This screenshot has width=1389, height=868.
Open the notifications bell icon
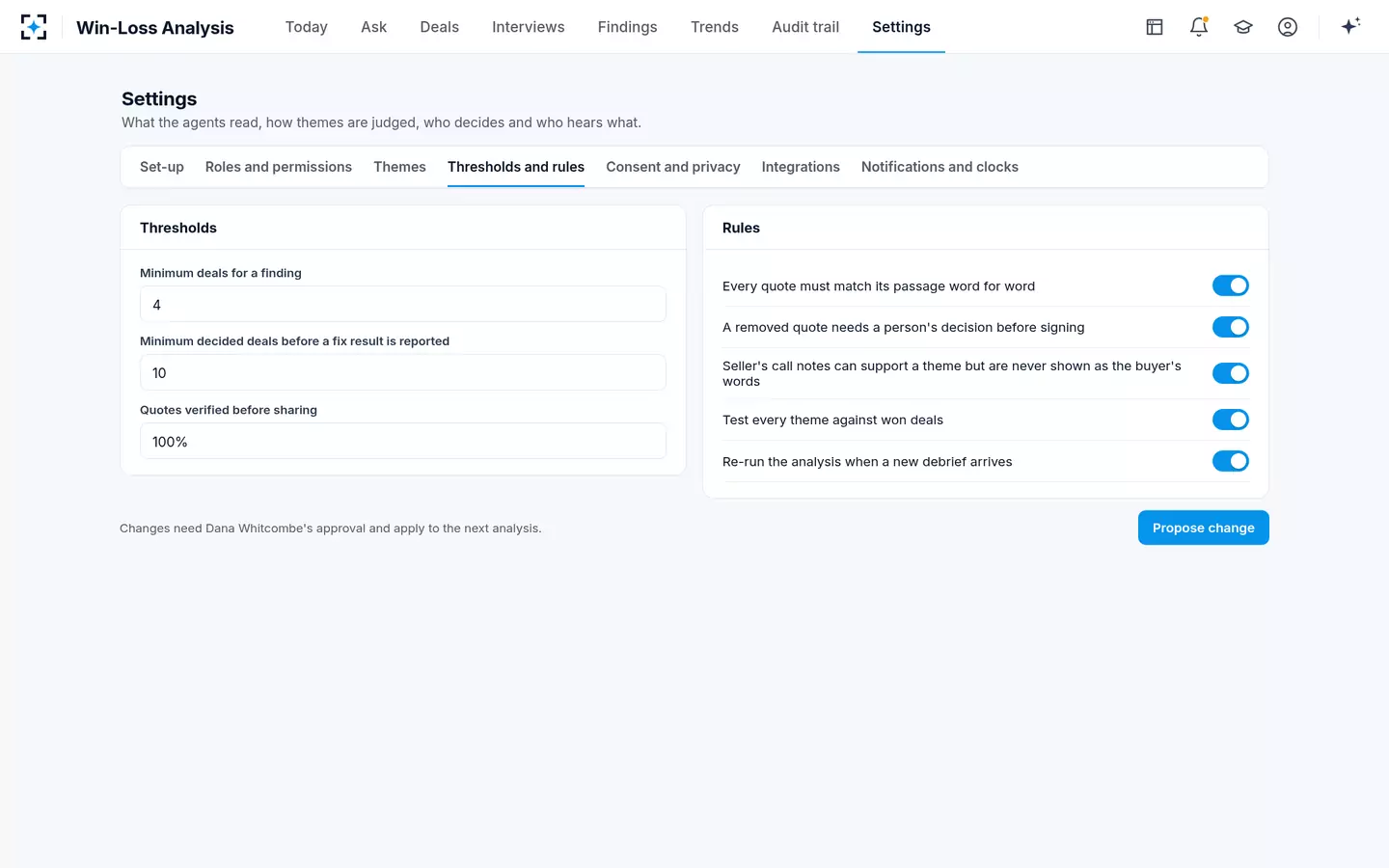[x=1199, y=27]
